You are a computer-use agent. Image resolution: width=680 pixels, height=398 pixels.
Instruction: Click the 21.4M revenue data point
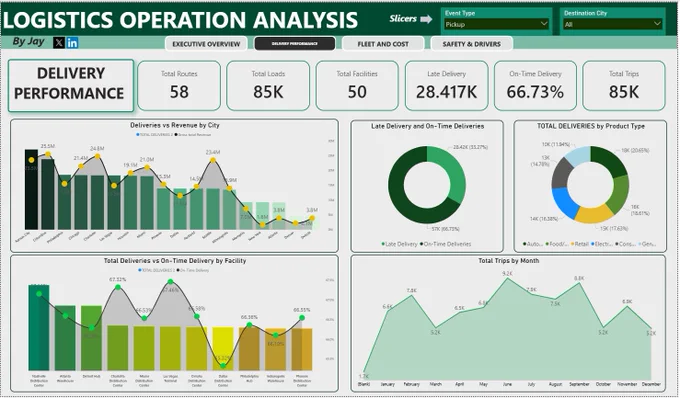point(81,166)
